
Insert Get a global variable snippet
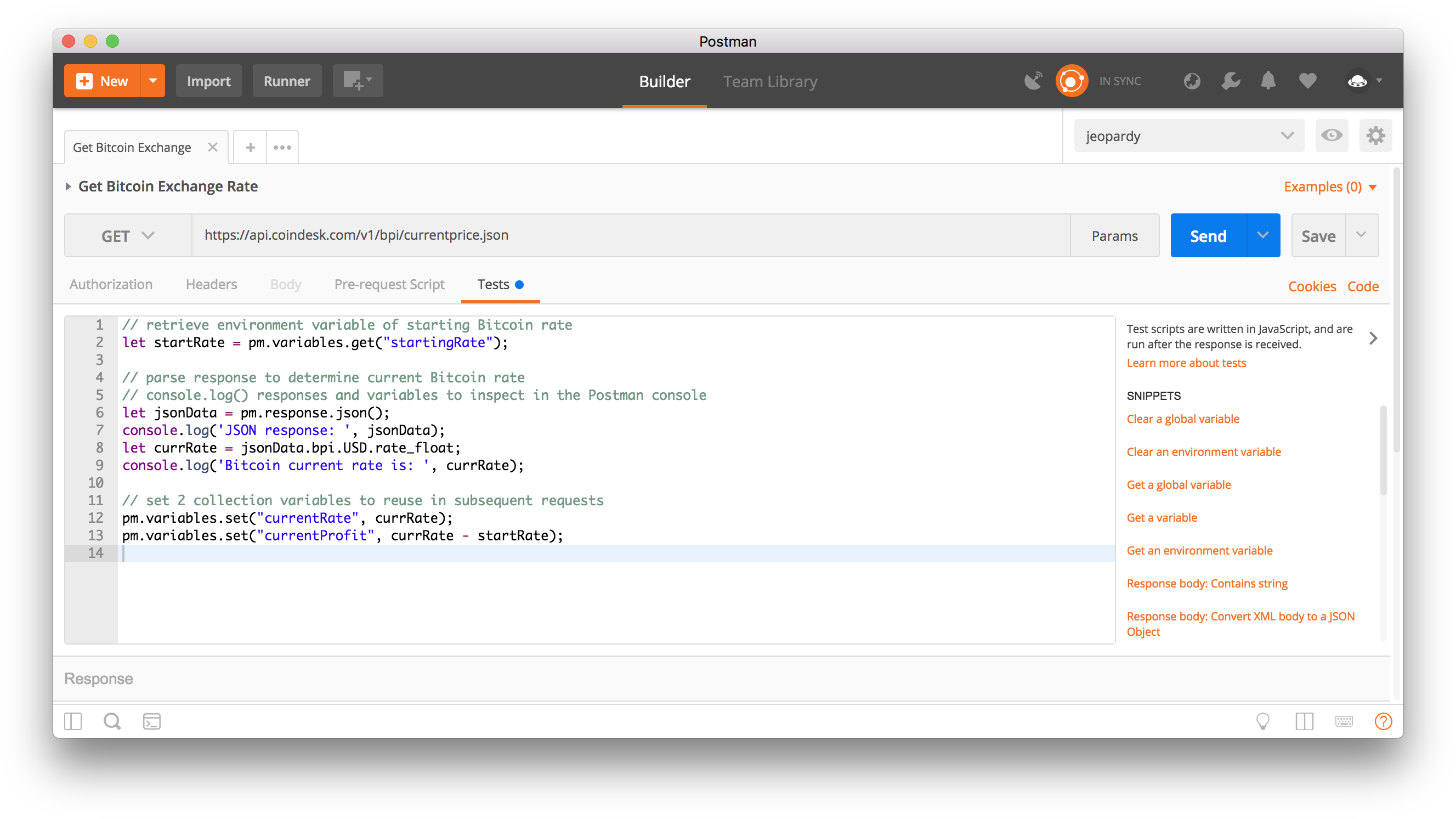(x=1179, y=484)
